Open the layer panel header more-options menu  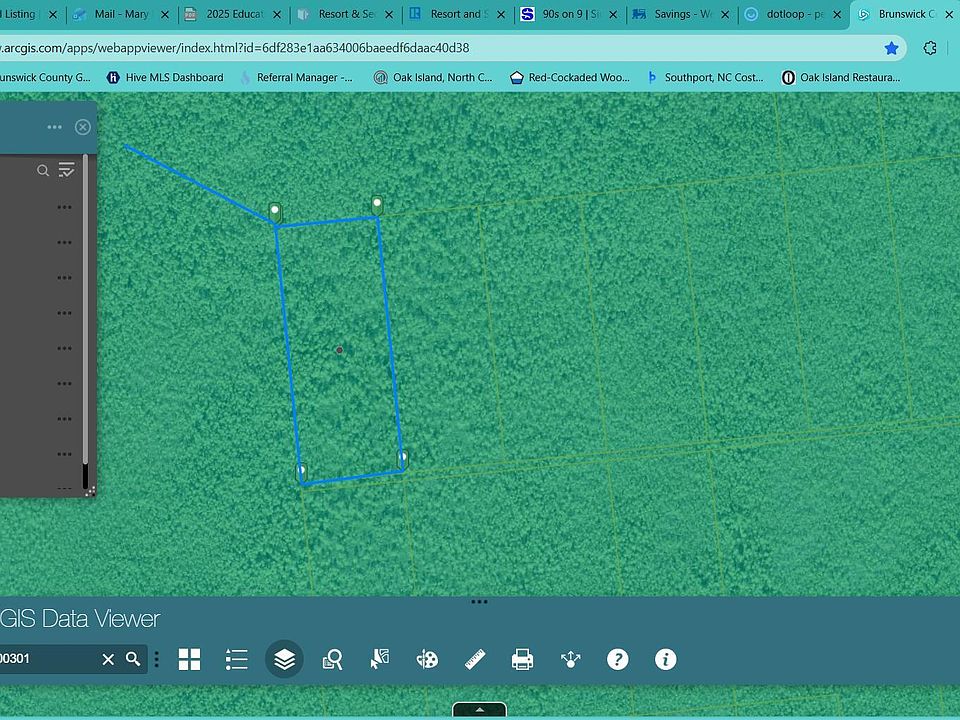point(54,127)
